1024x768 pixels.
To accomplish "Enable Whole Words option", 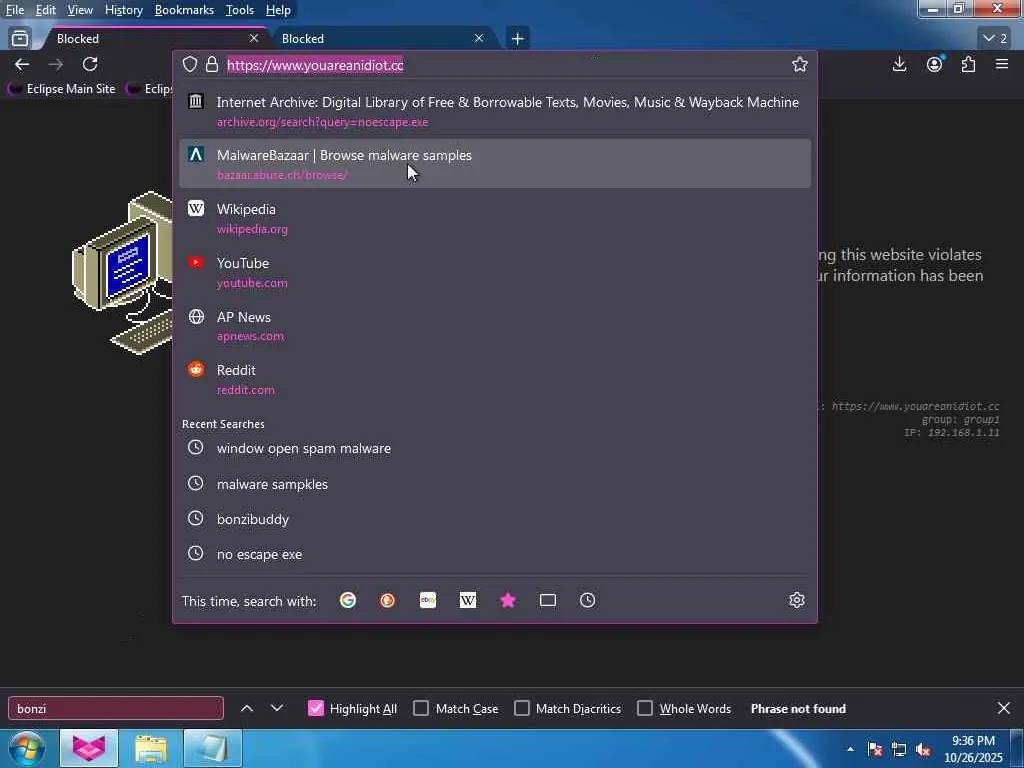I will 645,709.
